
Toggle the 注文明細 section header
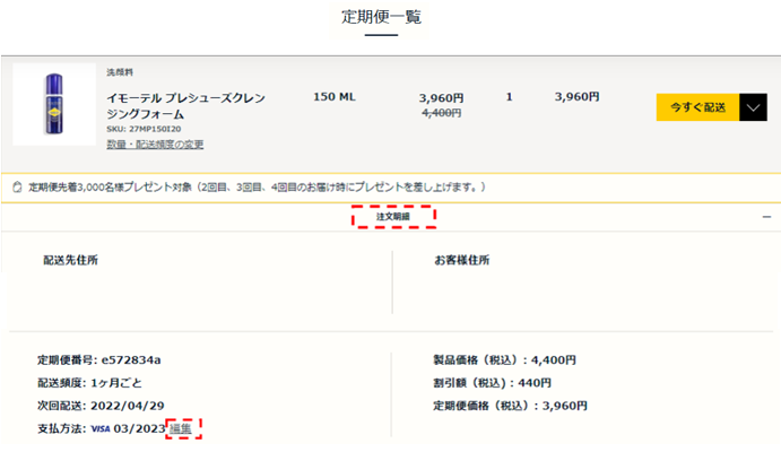click(393, 217)
